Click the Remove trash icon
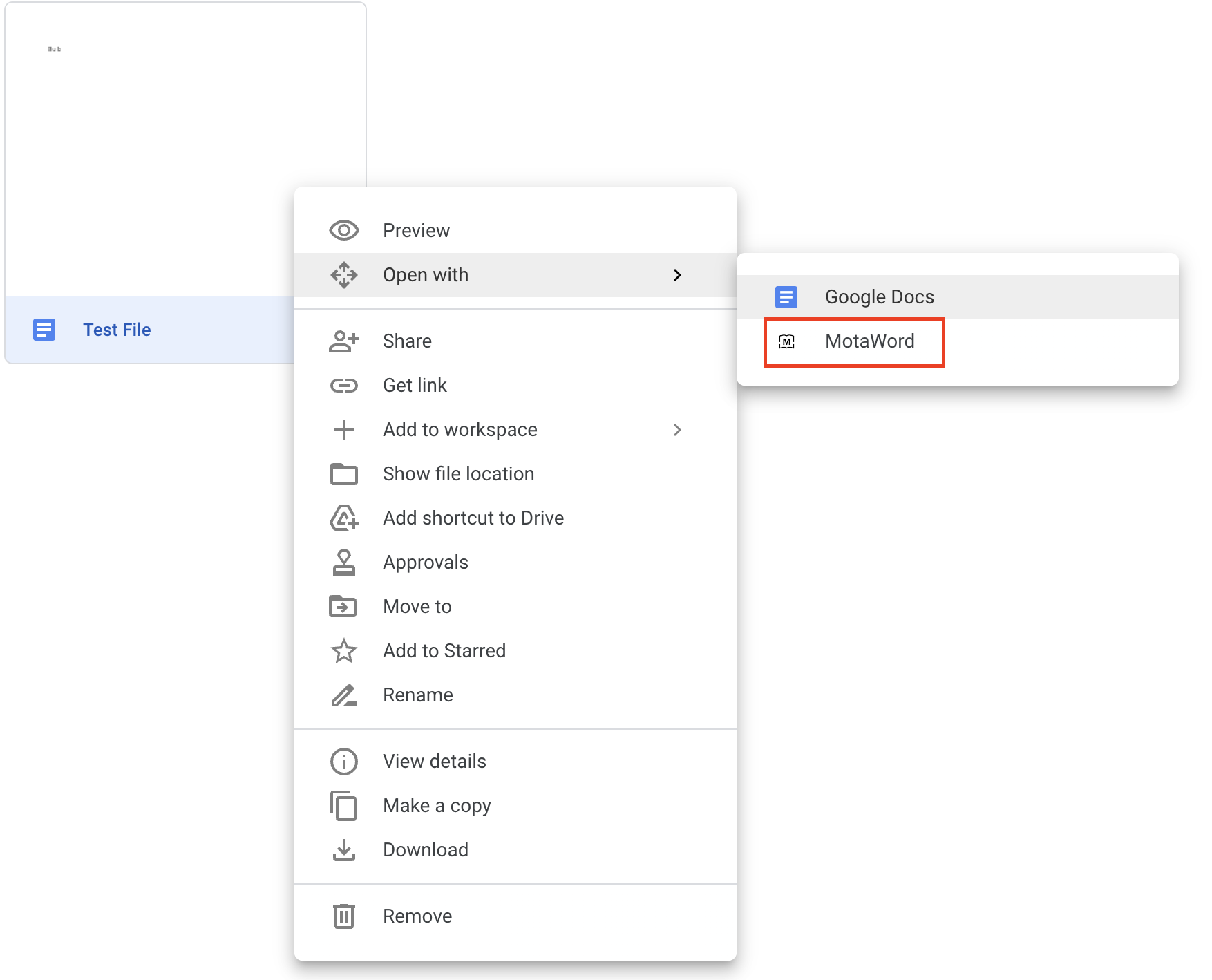 [x=343, y=916]
